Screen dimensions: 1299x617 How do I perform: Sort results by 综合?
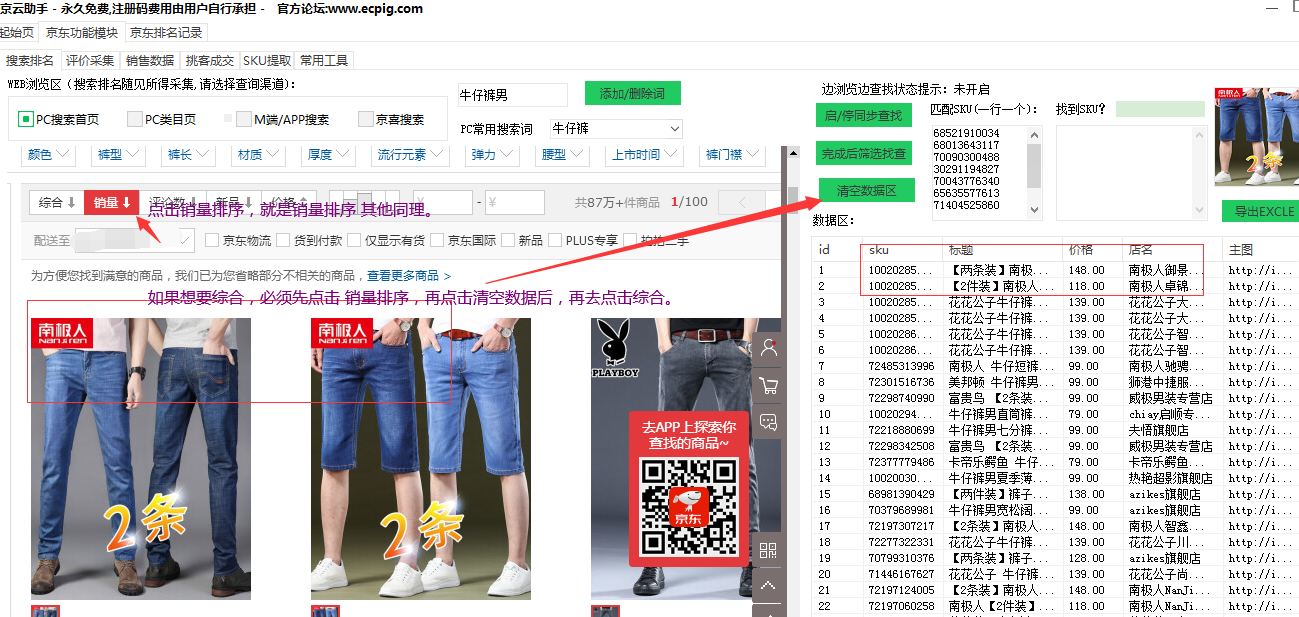point(57,203)
